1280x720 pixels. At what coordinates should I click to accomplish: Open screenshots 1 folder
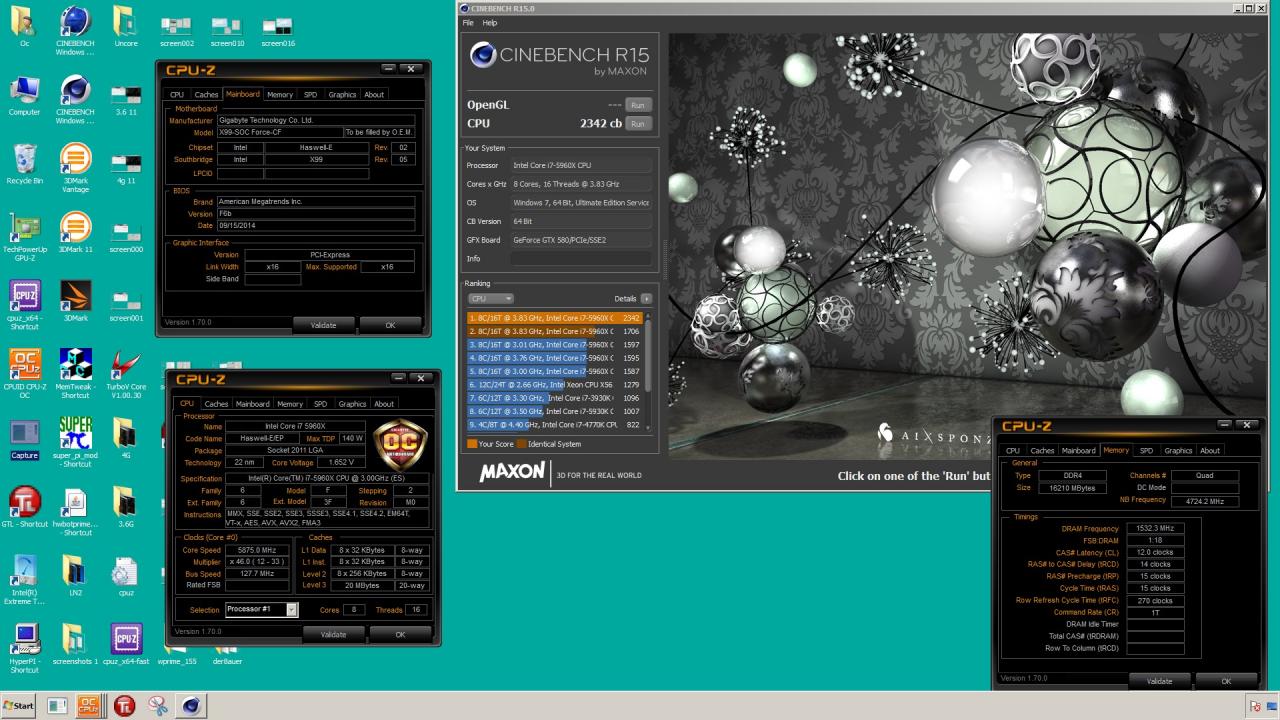point(75,643)
